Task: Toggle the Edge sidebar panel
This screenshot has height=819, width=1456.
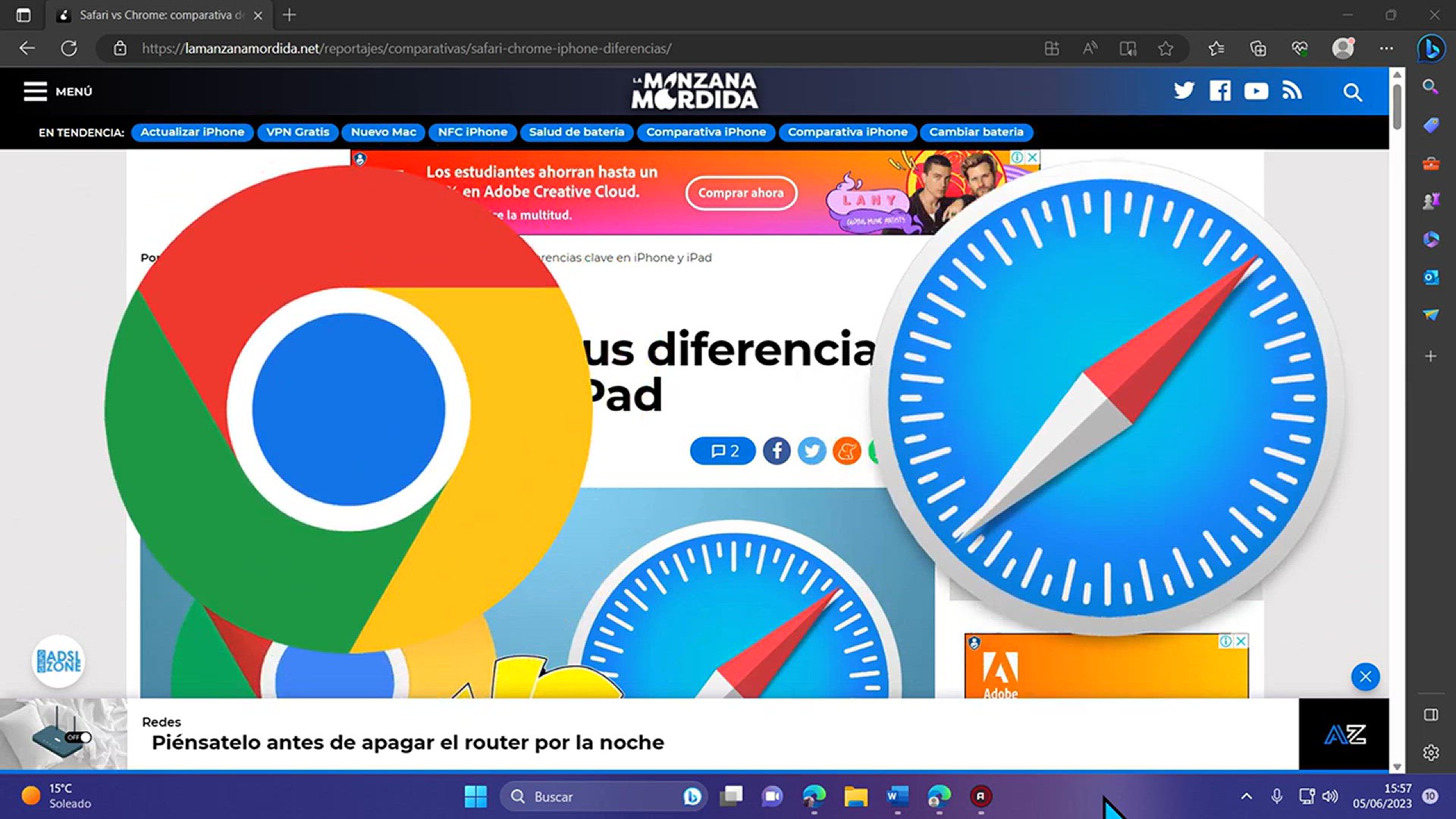Action: pos(1430,714)
